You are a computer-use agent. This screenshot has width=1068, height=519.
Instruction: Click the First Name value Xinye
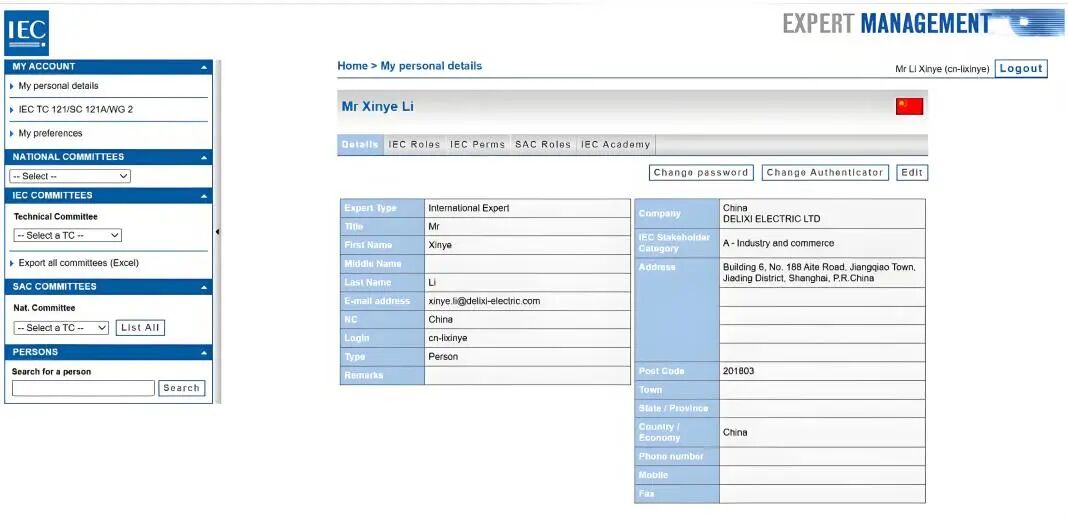[x=440, y=245]
